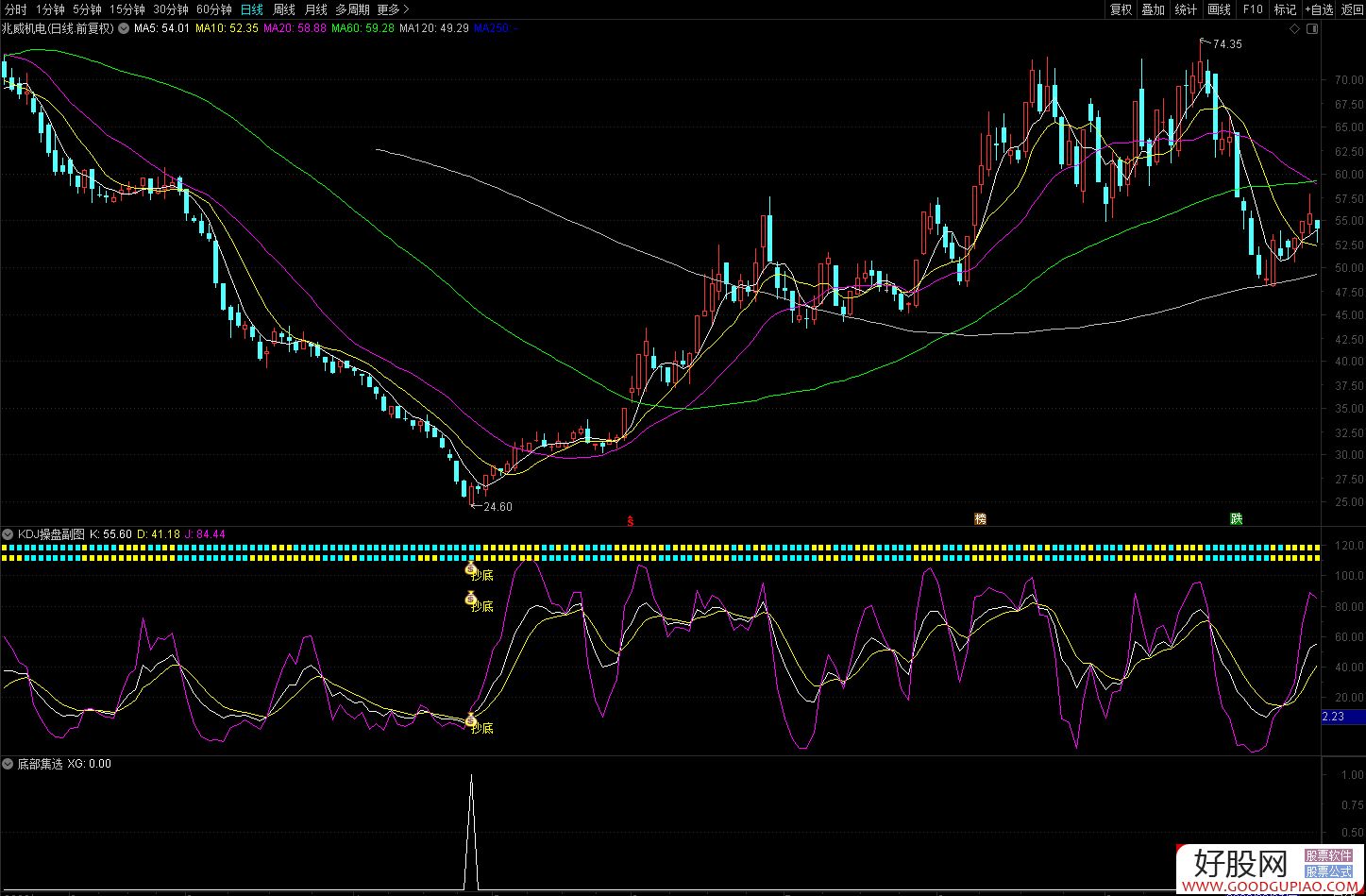Click the XG: 0.00 value

[x=90, y=764]
